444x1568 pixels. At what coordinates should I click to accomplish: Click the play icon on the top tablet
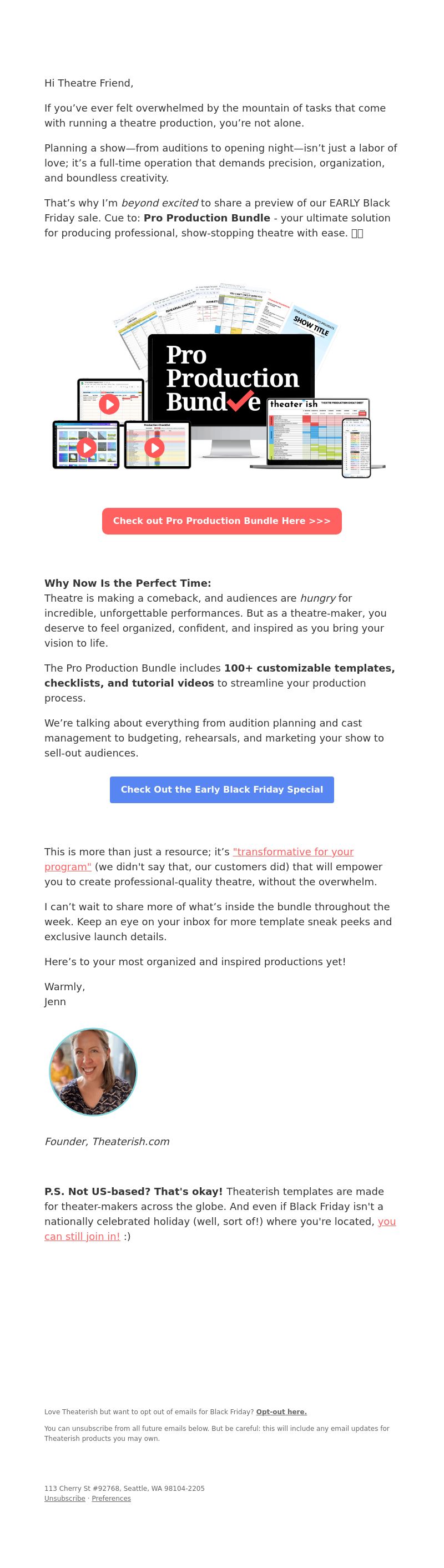coord(109,404)
